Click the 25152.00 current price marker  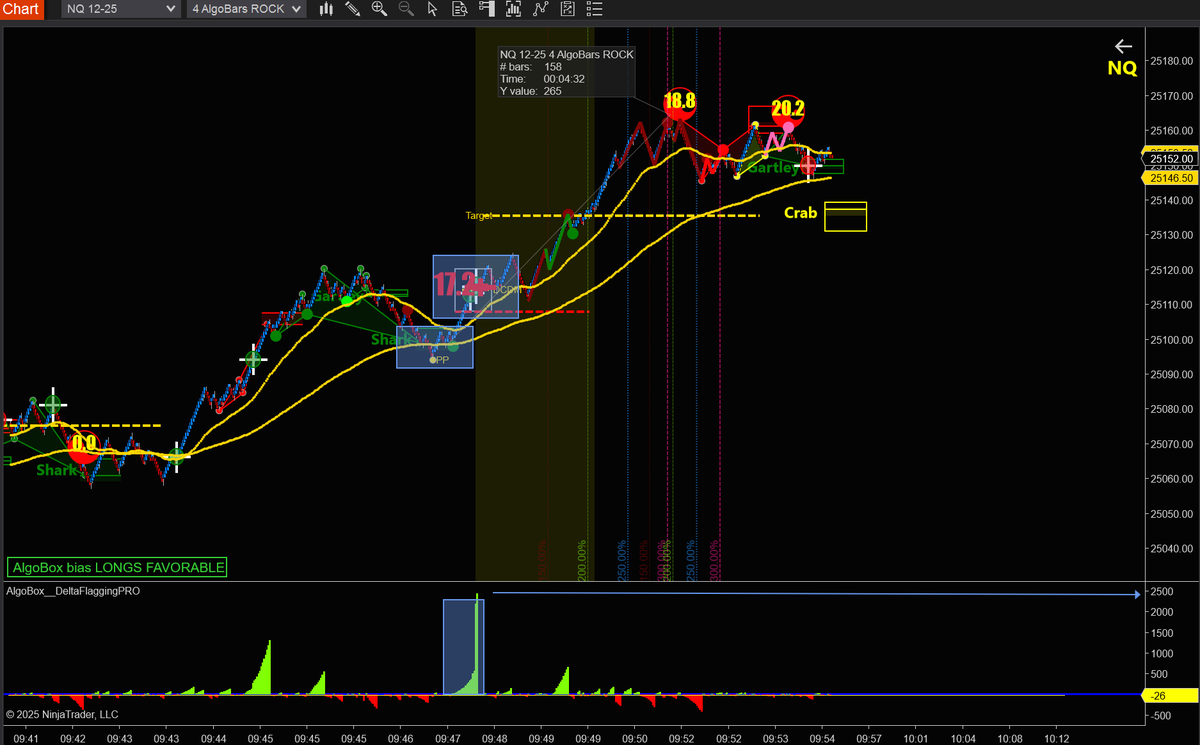point(1170,158)
